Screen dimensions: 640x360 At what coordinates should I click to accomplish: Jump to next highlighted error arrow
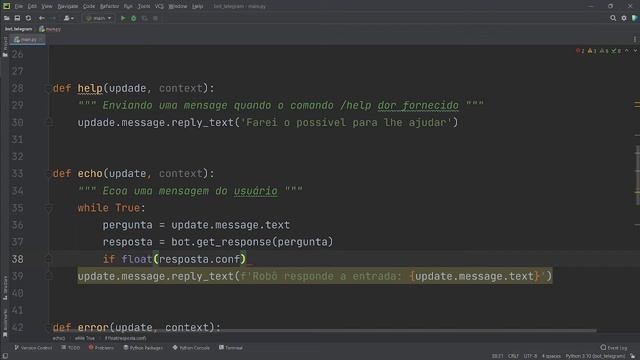635,51
